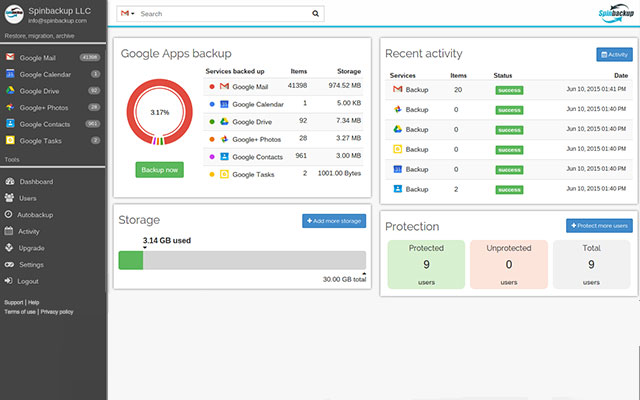Click the Google Contacts sidebar icon
This screenshot has height=400, width=640.
[x=9, y=123]
